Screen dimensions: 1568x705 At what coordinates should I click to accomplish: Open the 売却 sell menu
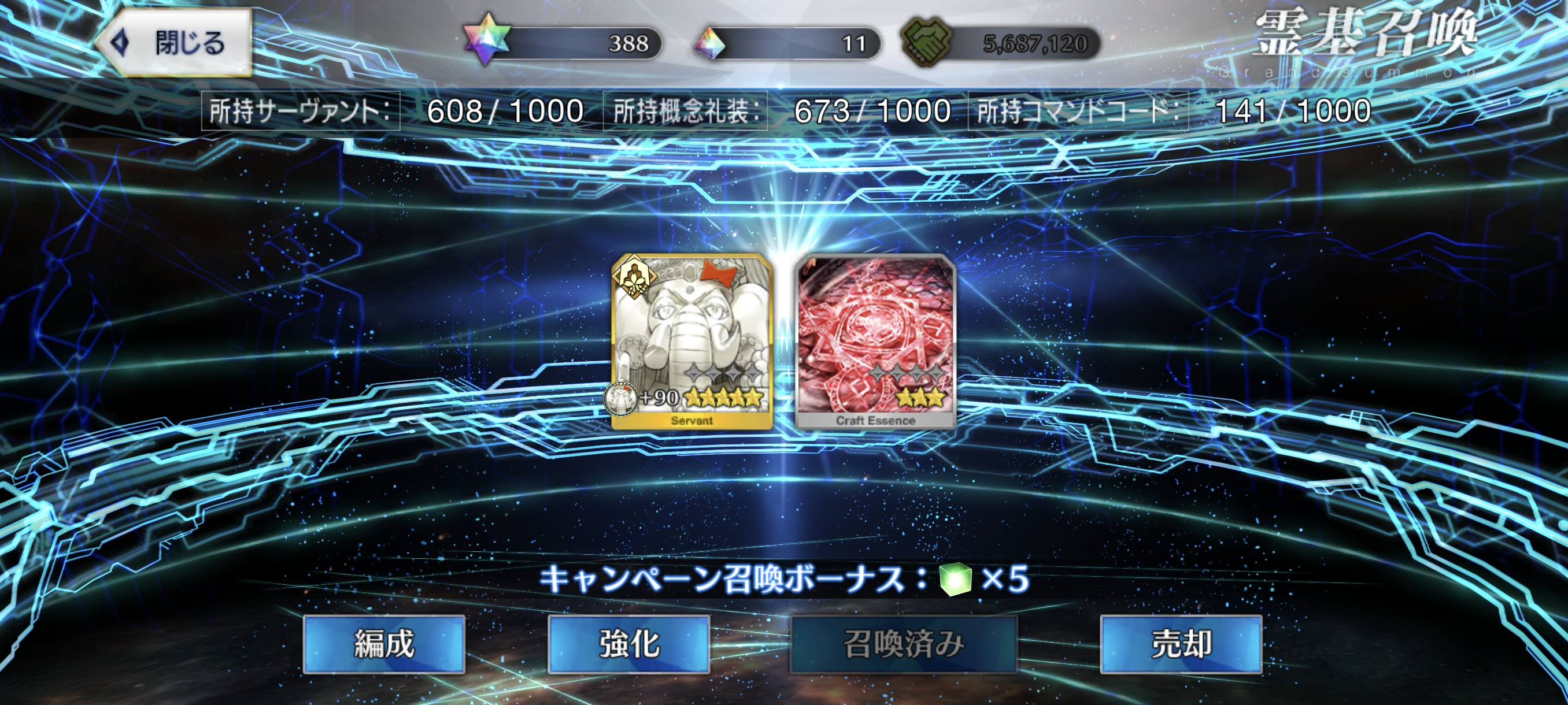point(1181,644)
